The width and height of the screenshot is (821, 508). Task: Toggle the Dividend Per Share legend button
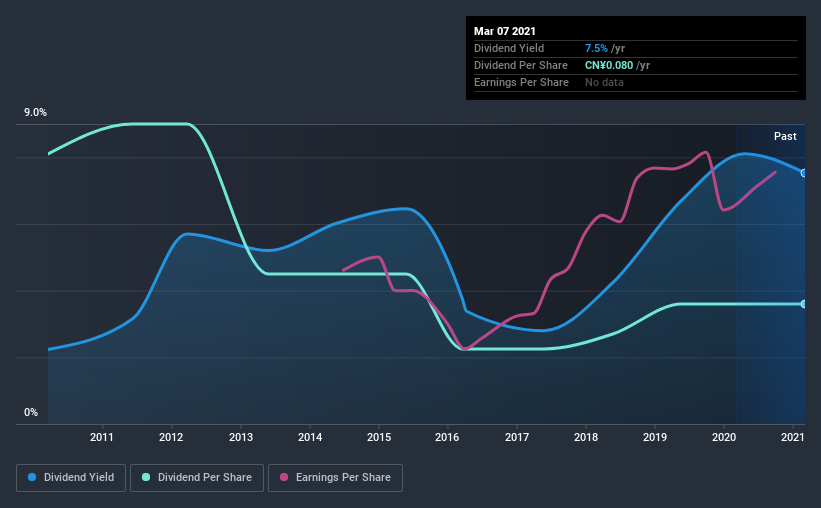click(197, 478)
